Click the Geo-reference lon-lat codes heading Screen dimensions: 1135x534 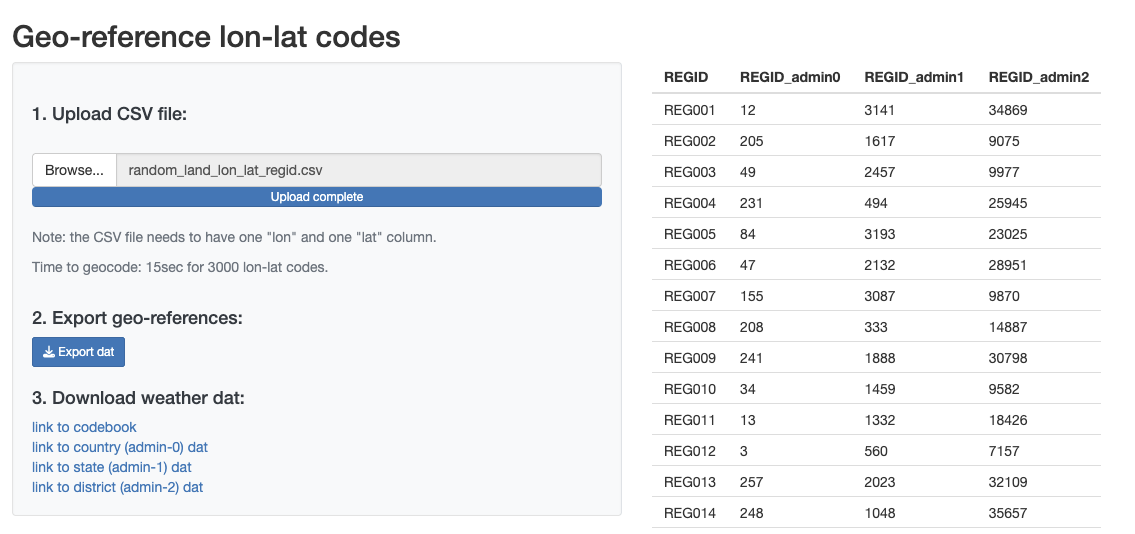tap(206, 36)
